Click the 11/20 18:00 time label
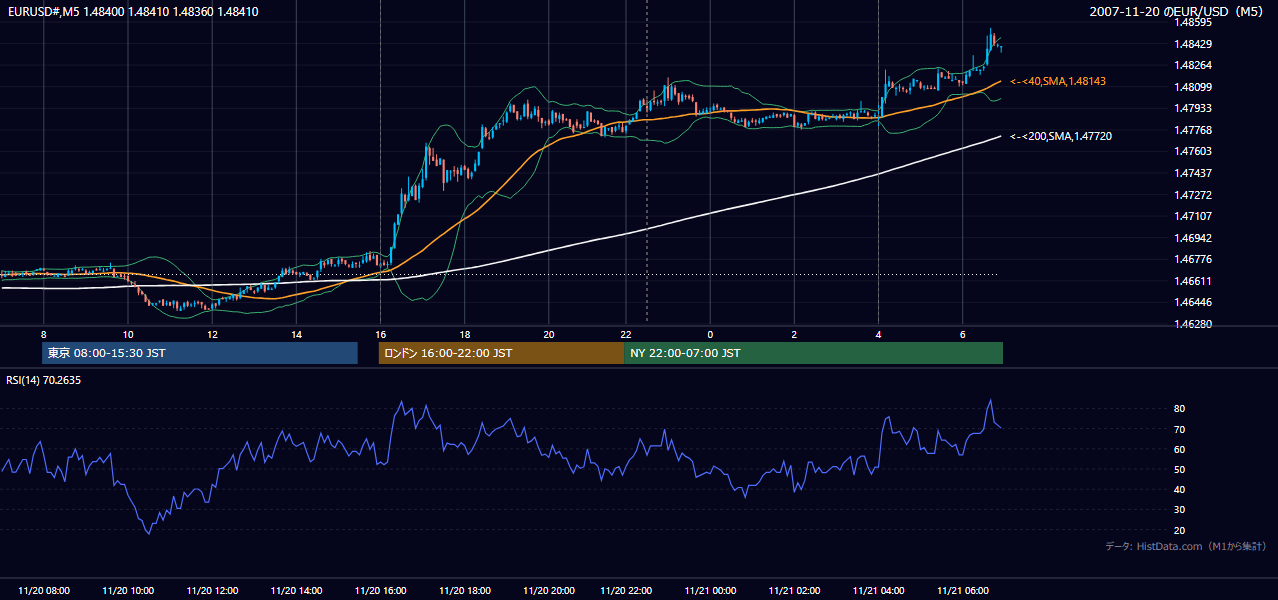 464,591
